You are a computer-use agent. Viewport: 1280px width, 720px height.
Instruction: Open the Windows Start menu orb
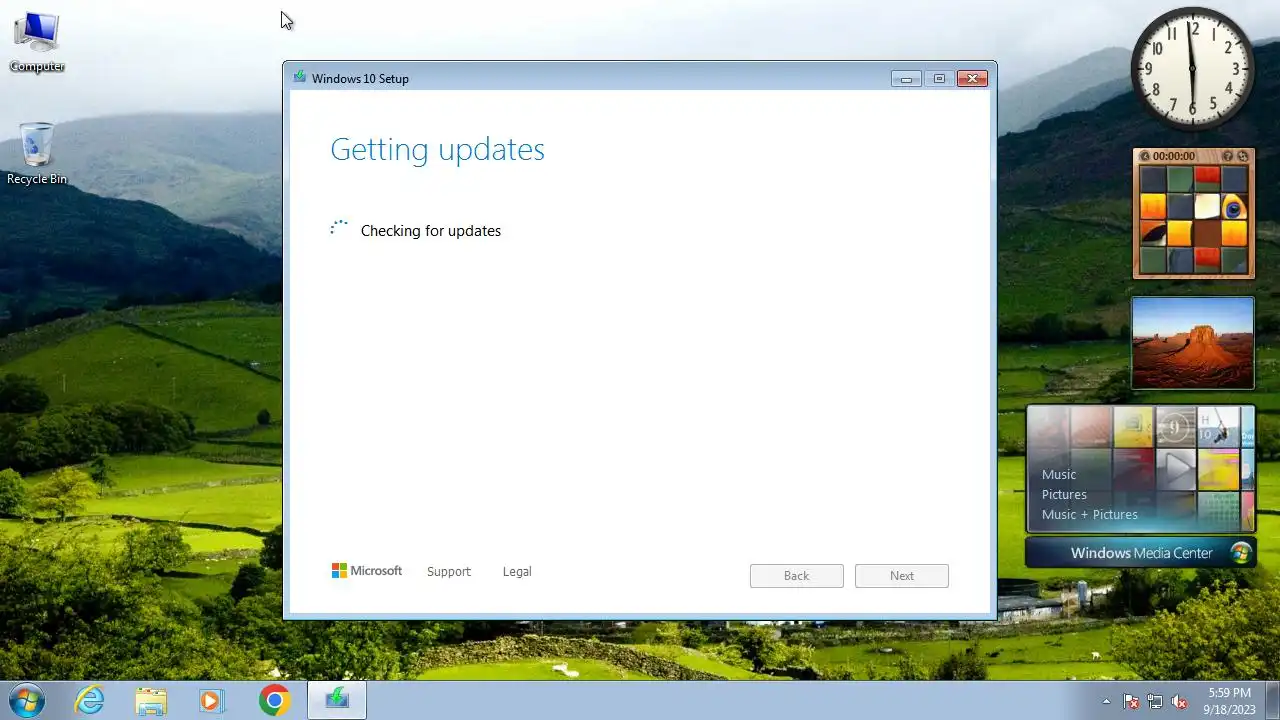(26, 700)
